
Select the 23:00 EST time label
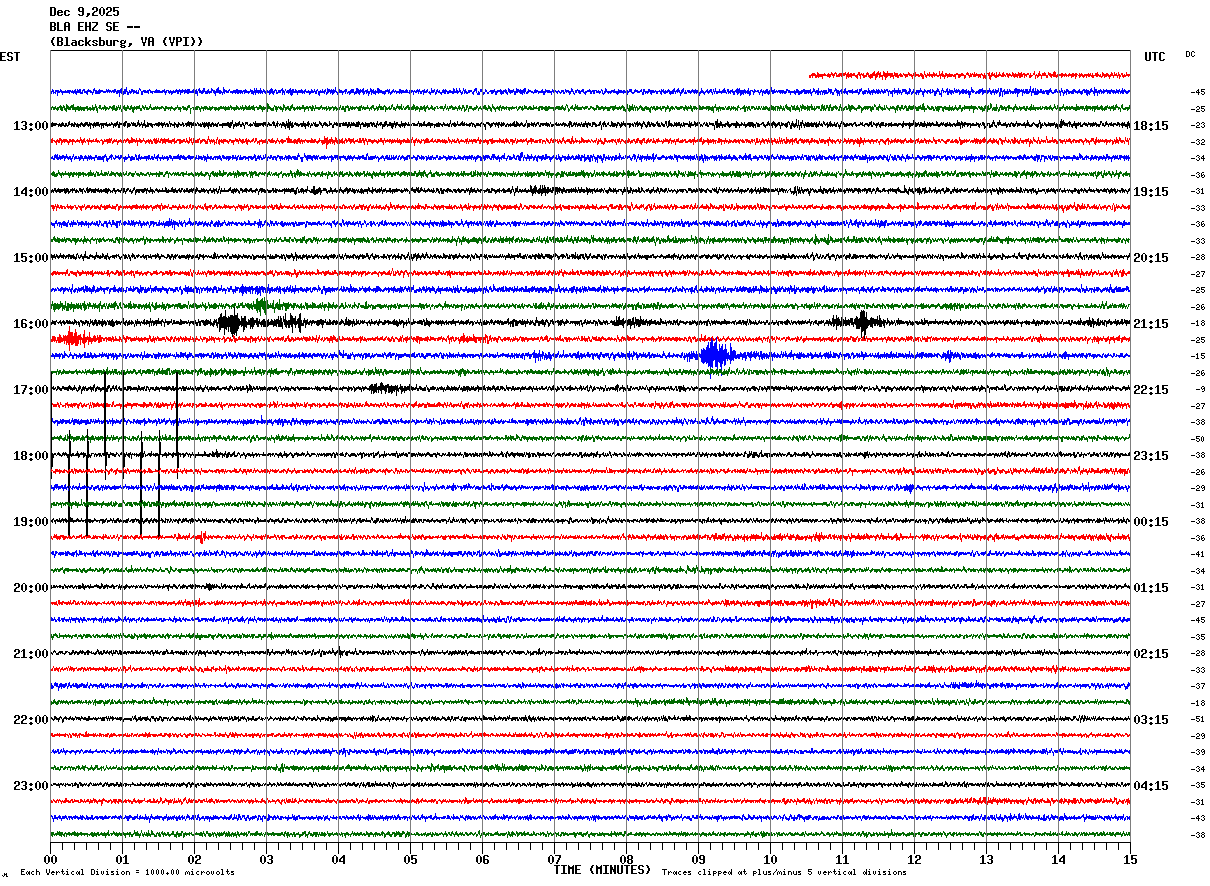tap(31, 785)
